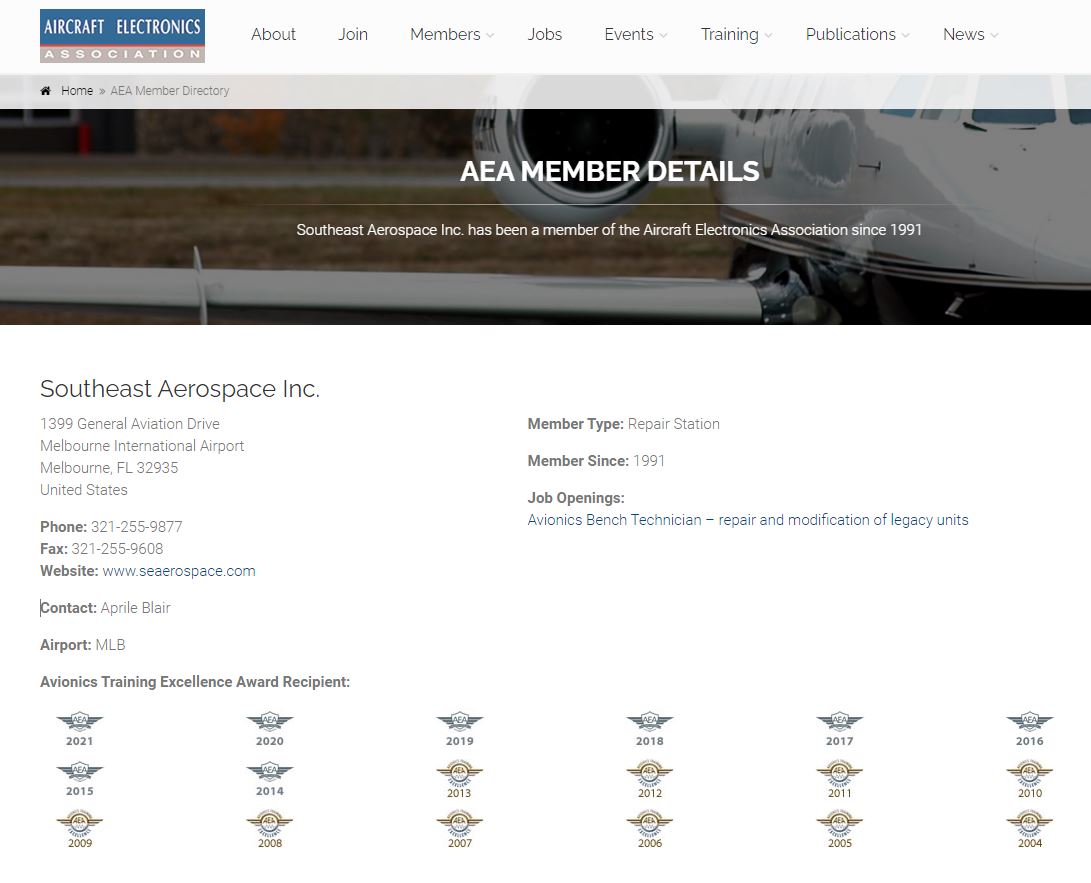Visit the www.seaerospace.com website link
Screen dimensions: 1091x883
tap(179, 571)
